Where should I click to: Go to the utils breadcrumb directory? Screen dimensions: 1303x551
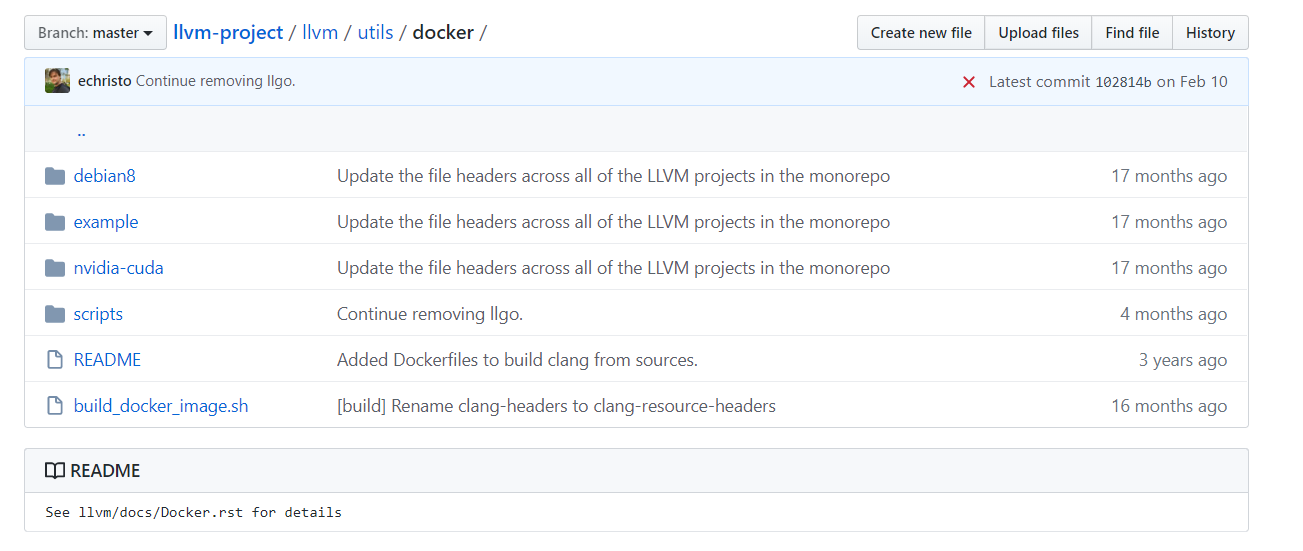(376, 32)
